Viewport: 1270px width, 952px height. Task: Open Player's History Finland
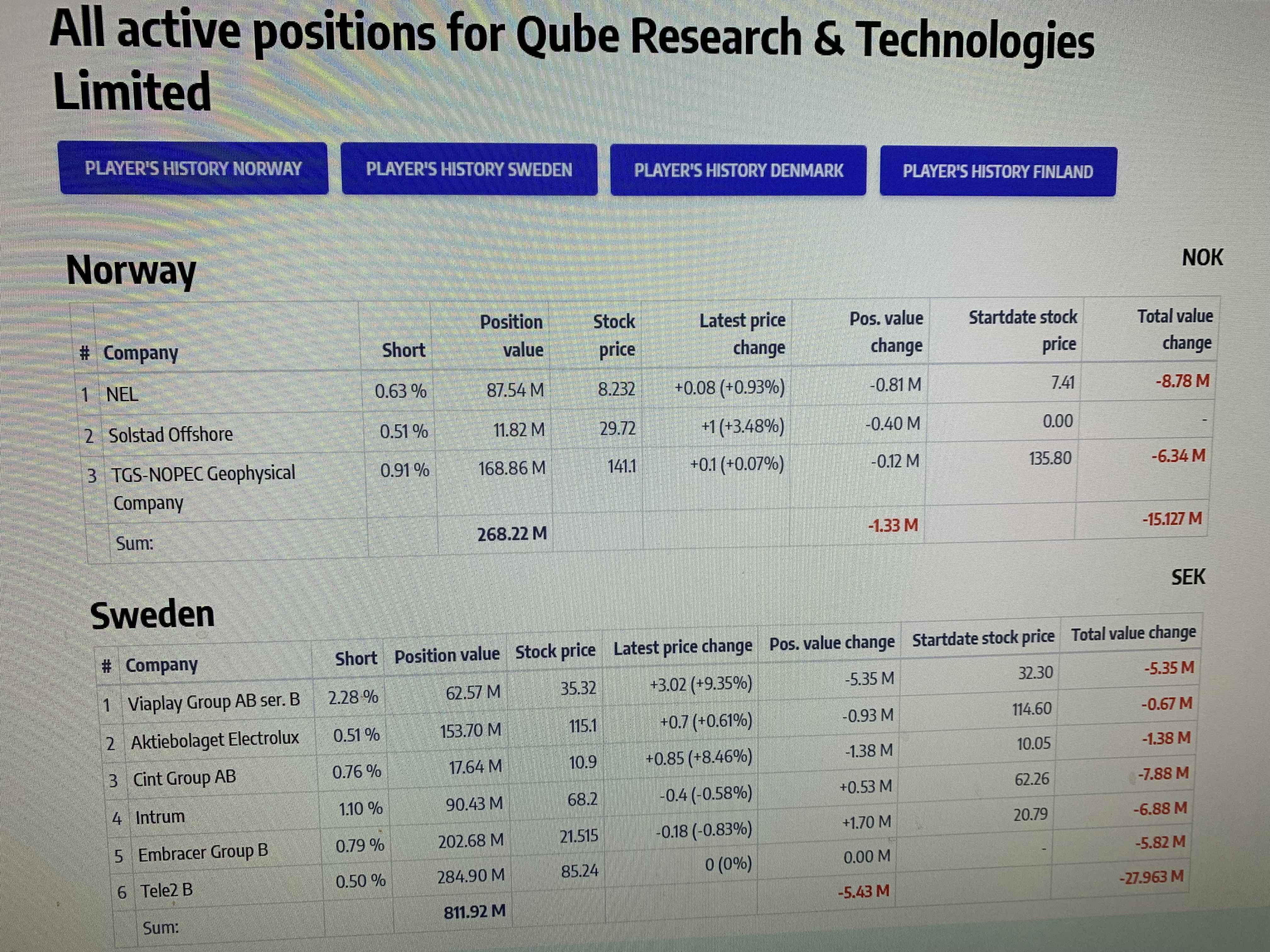click(x=998, y=172)
